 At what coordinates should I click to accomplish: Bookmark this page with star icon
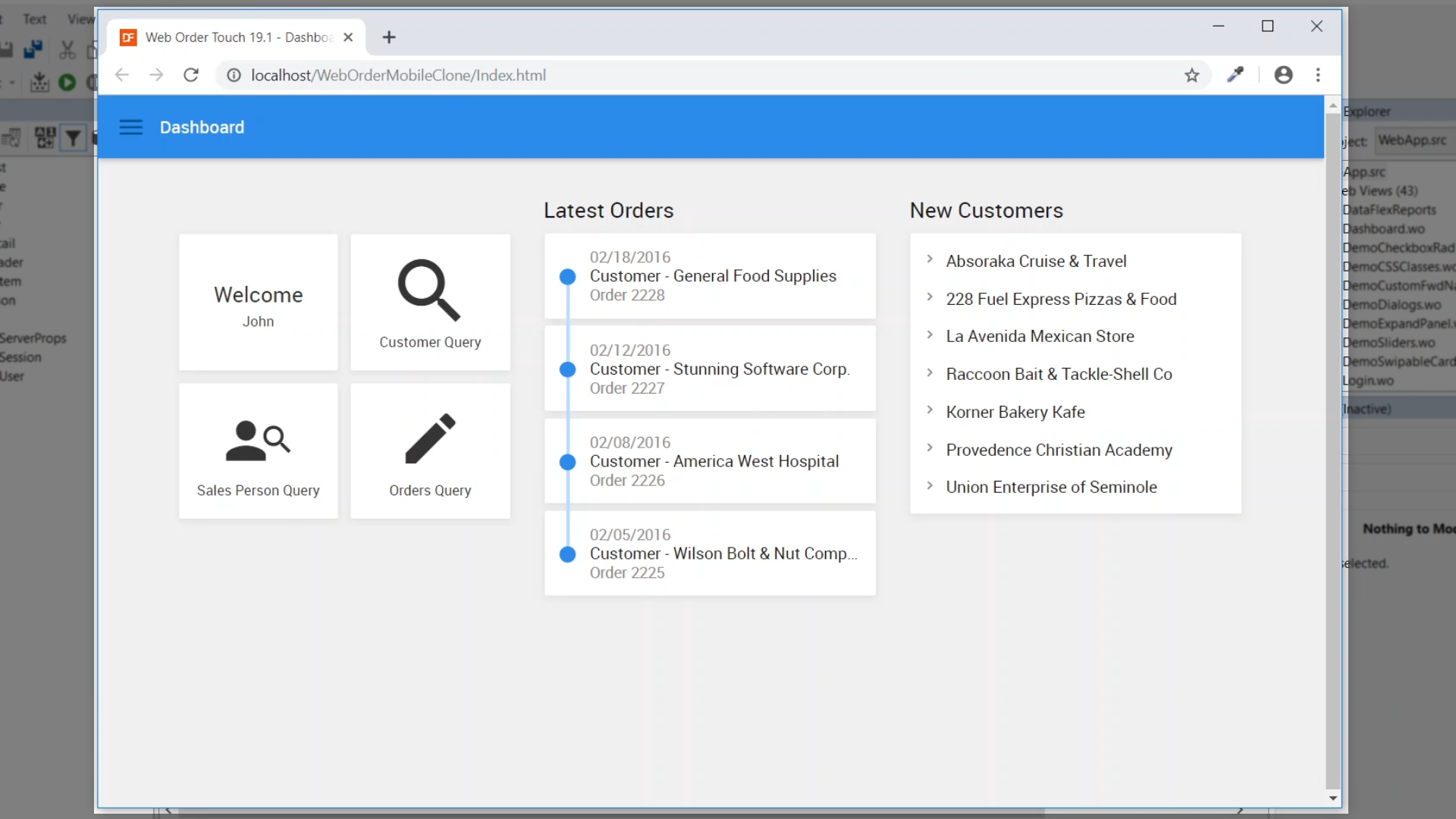[1192, 75]
